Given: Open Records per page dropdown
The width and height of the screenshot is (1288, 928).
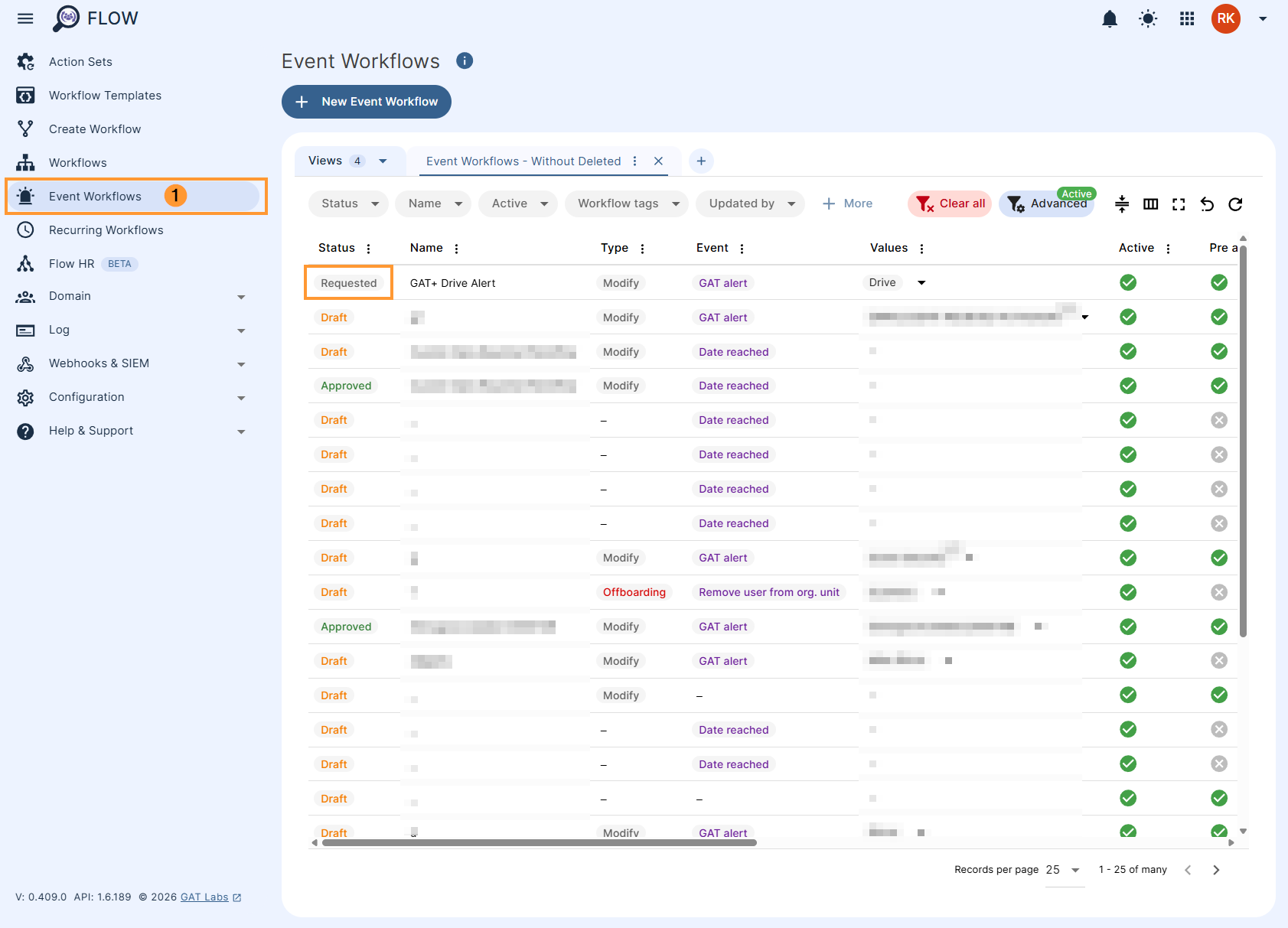Looking at the screenshot, I should click(x=1064, y=870).
